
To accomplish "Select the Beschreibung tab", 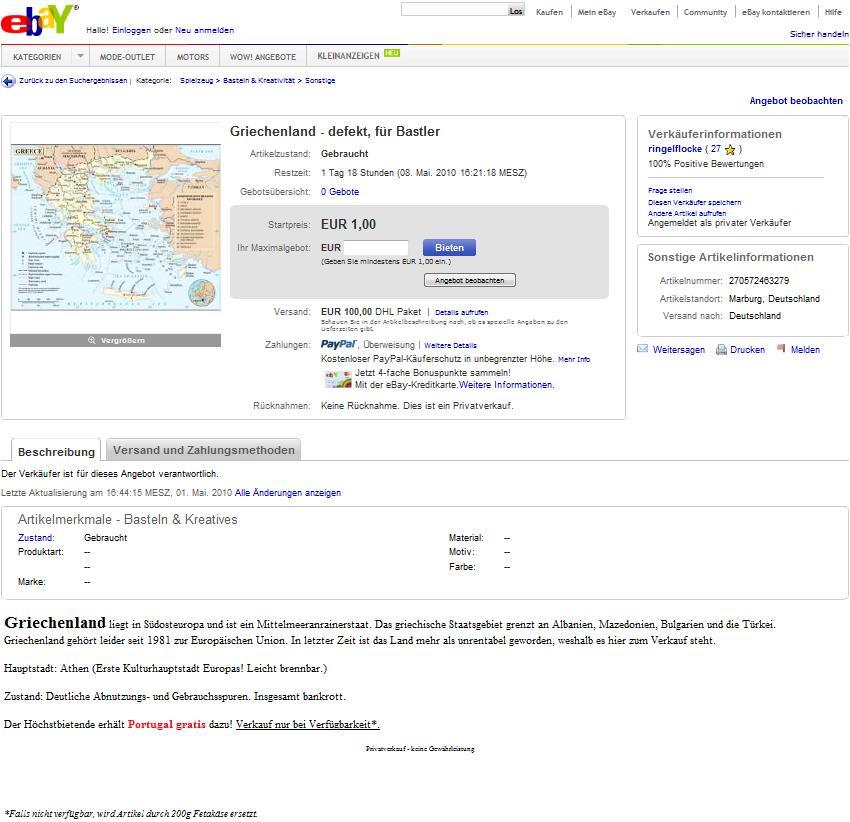I will [x=56, y=452].
